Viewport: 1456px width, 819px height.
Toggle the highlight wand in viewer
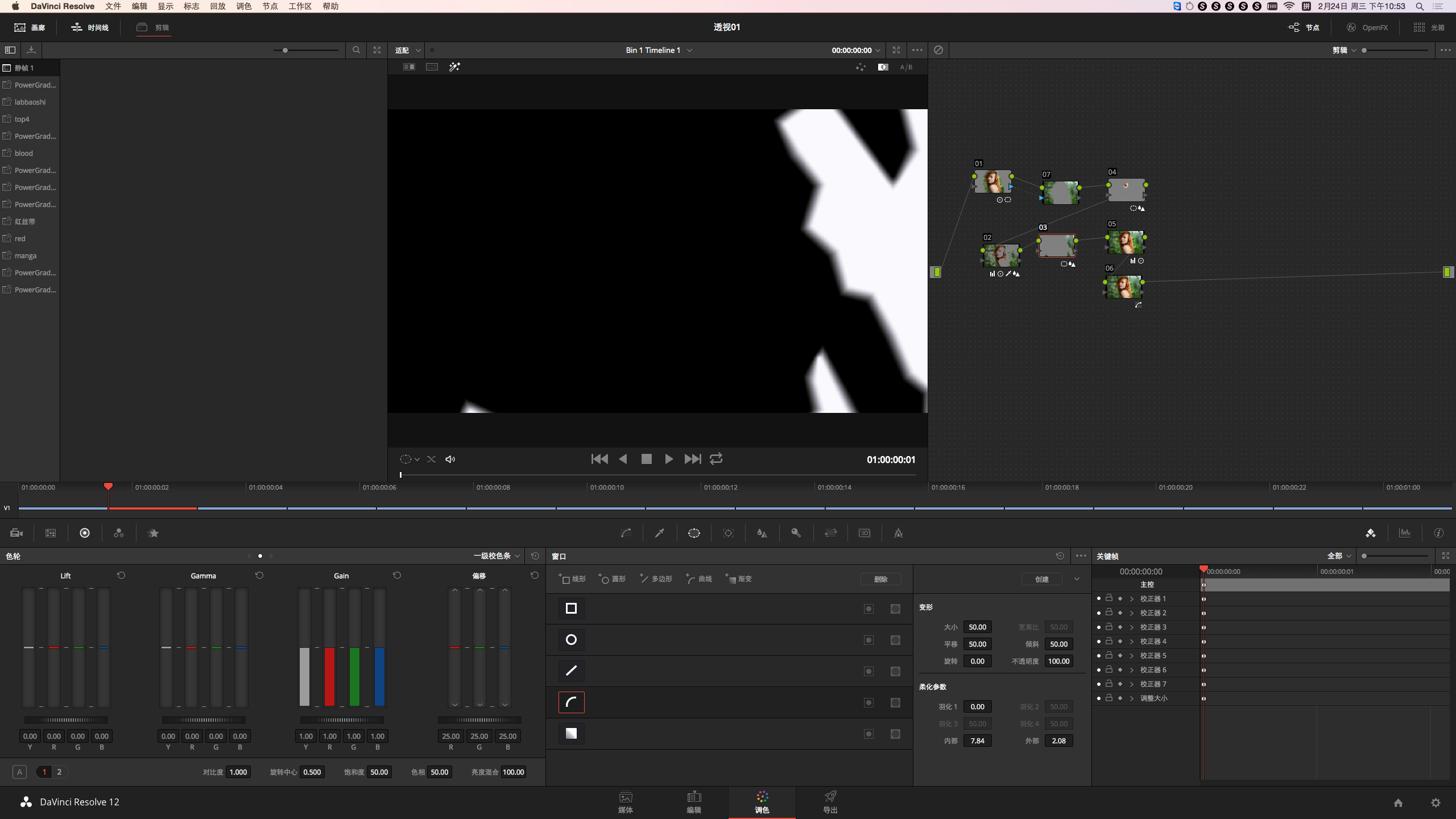point(454,67)
